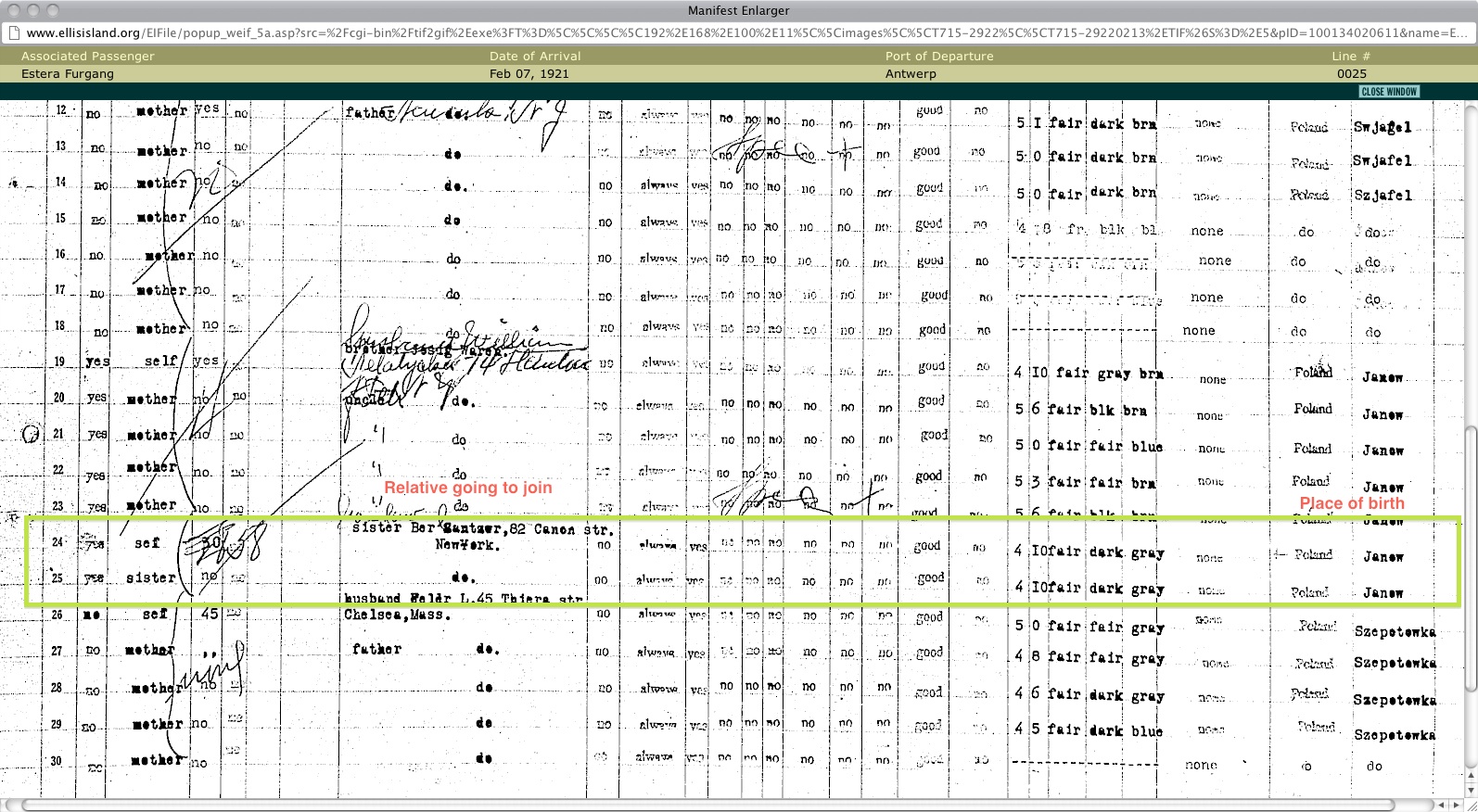This screenshot has width=1478, height=812.
Task: Select the port value Antwerp
Action: point(911,73)
